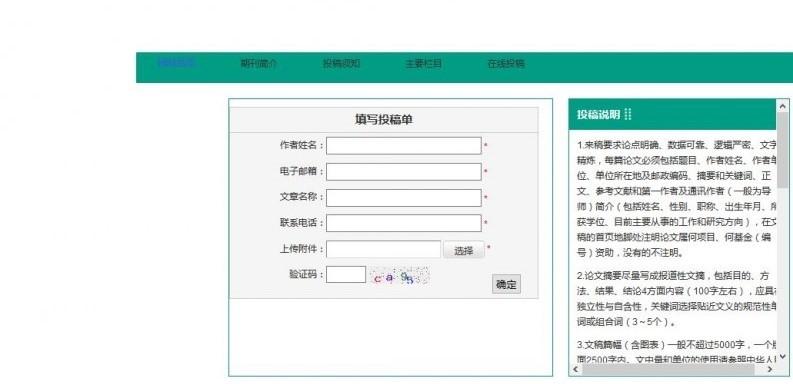This screenshot has height=384, width=793.
Task: Click scroll-down arrow in 投稿说明 panel
Action: 783,357
